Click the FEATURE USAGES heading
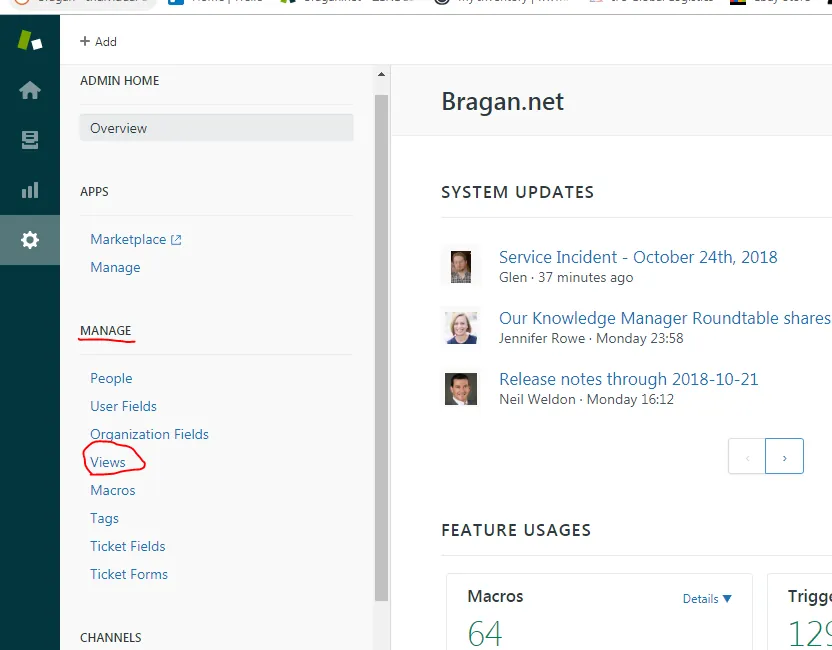 [516, 530]
